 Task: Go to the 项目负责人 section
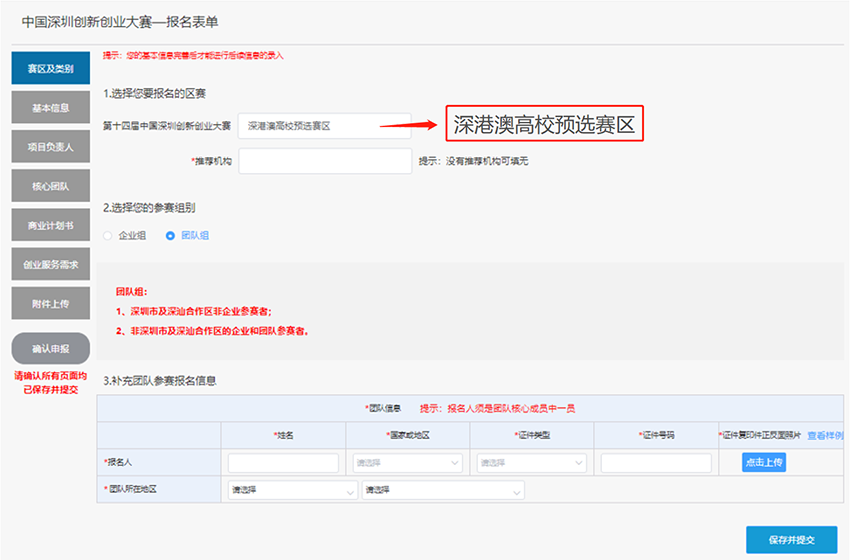(x=50, y=147)
